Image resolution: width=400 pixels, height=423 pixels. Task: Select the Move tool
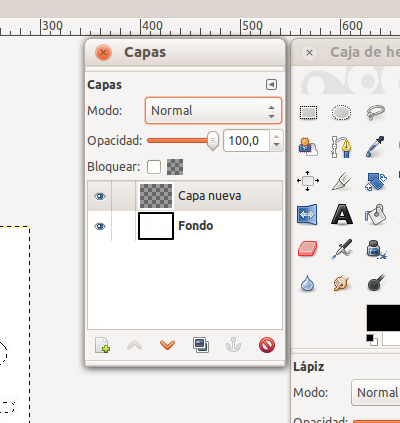tap(308, 181)
